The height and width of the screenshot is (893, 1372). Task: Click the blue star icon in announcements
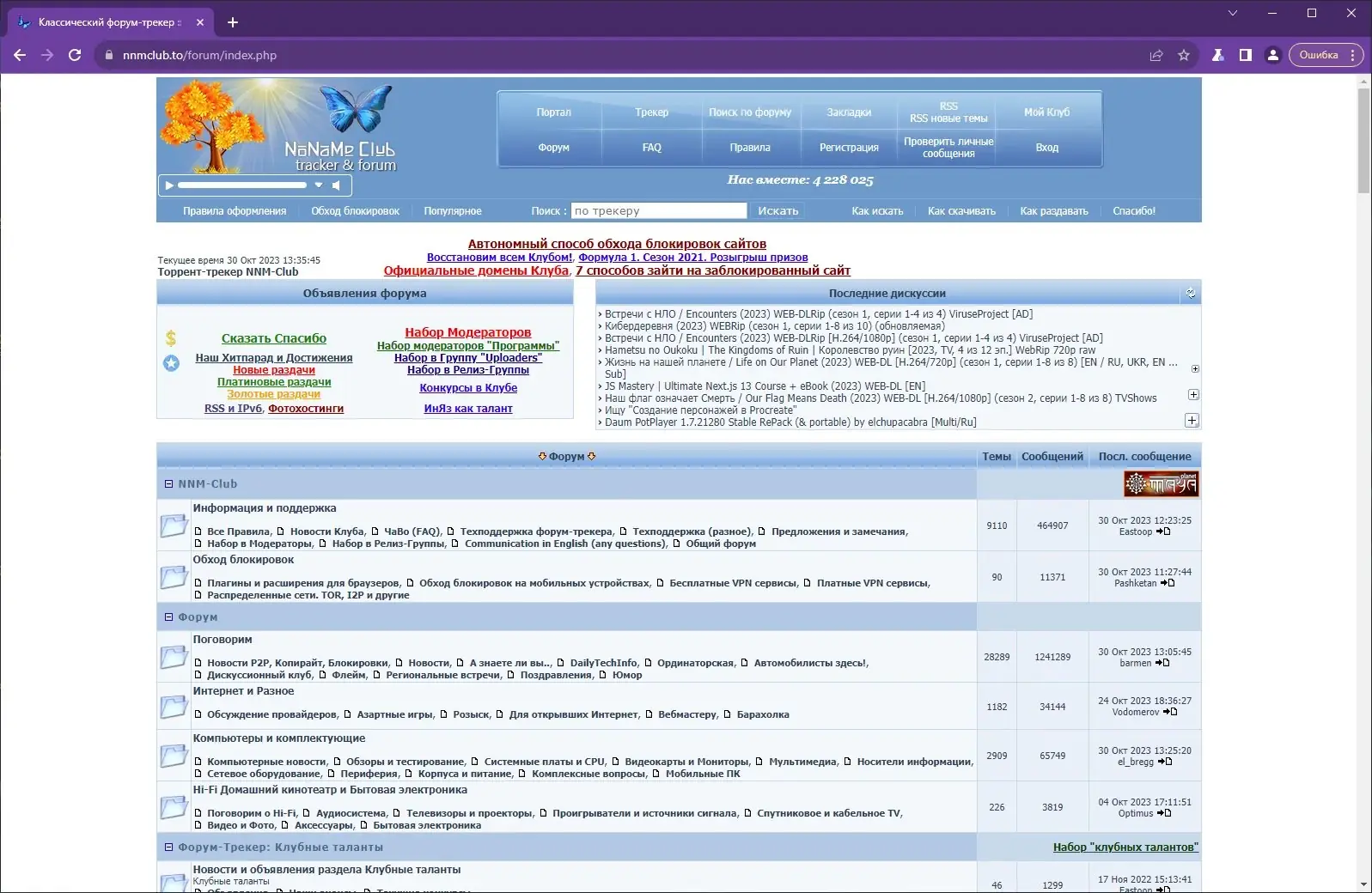tap(172, 363)
